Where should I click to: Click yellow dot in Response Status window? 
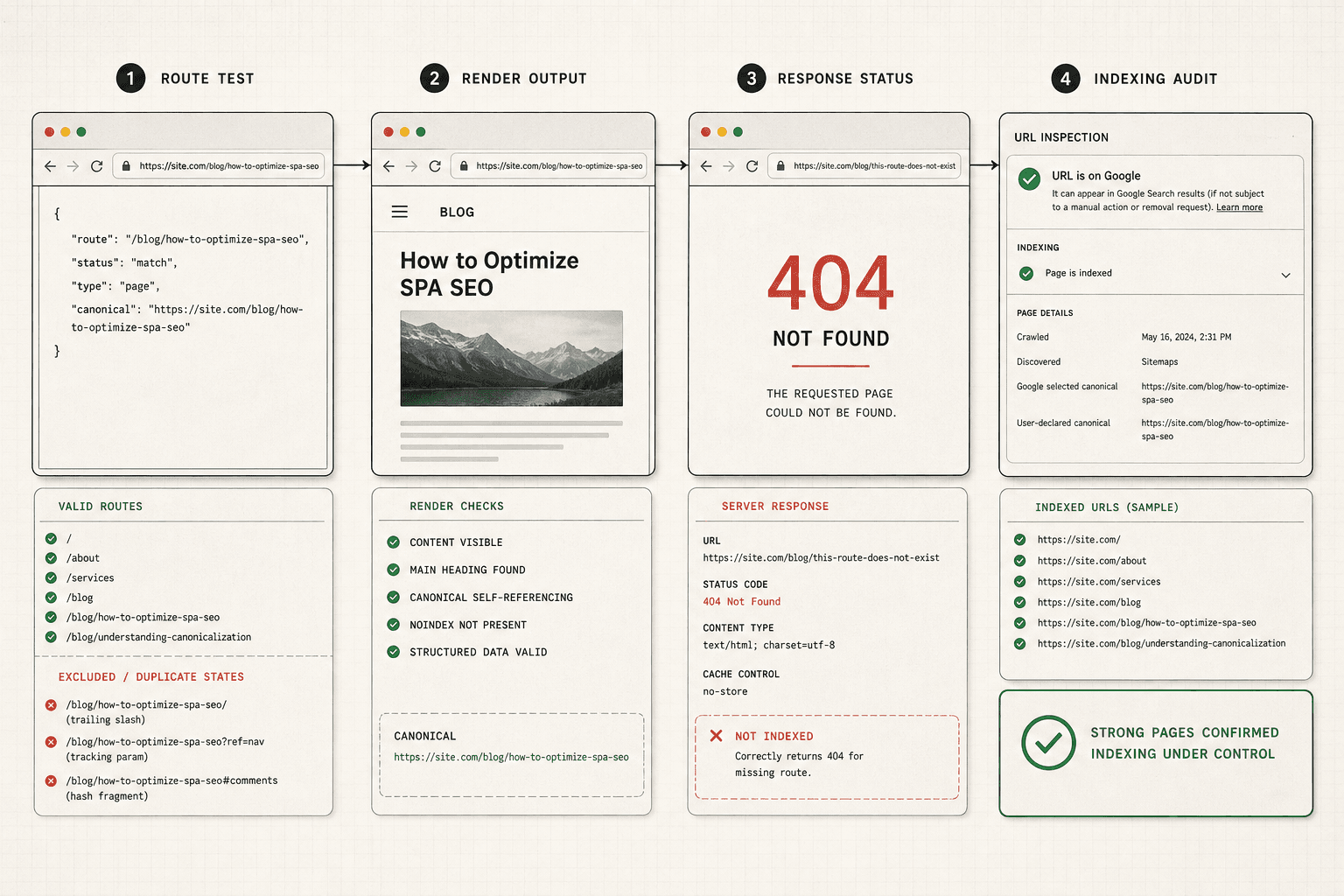click(722, 132)
